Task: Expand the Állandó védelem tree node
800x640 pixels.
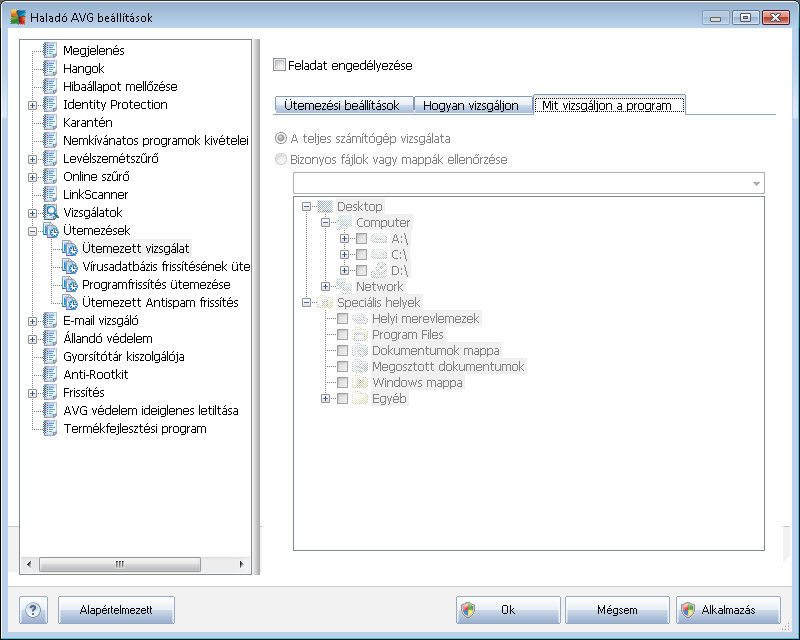Action: coord(32,339)
